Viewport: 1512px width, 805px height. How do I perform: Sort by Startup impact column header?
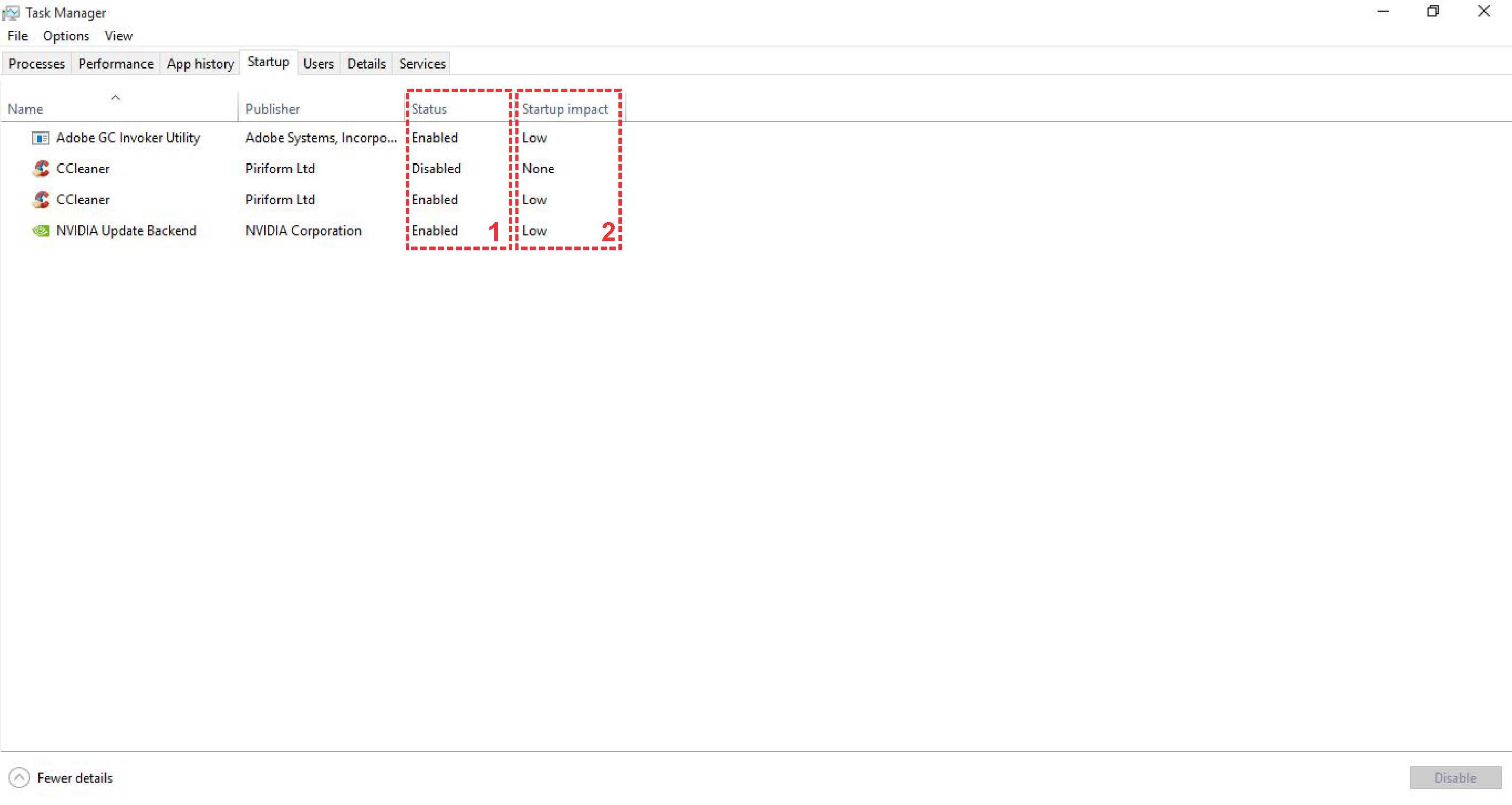tap(565, 108)
